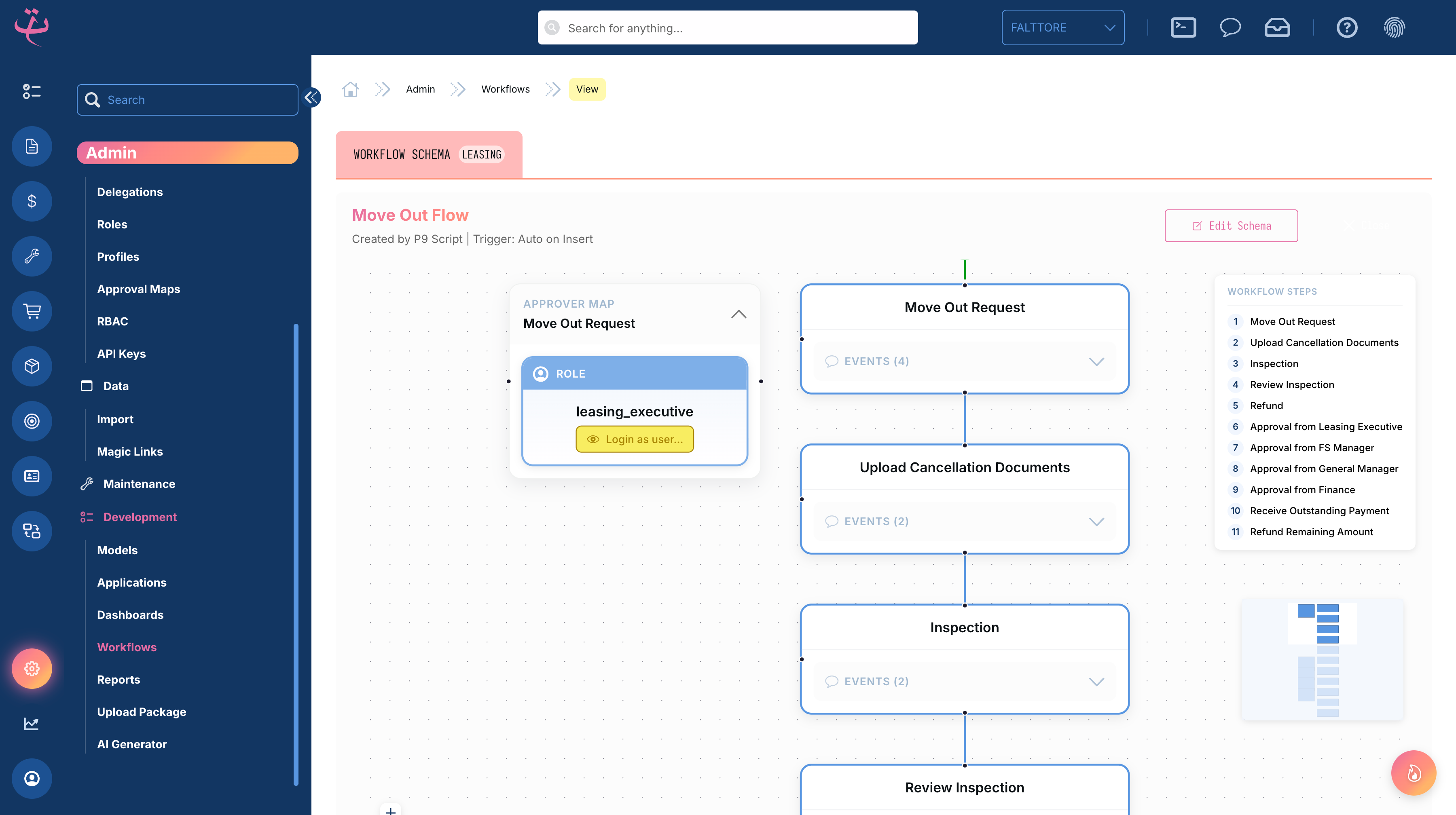Click the home breadcrumb icon

coord(350,89)
